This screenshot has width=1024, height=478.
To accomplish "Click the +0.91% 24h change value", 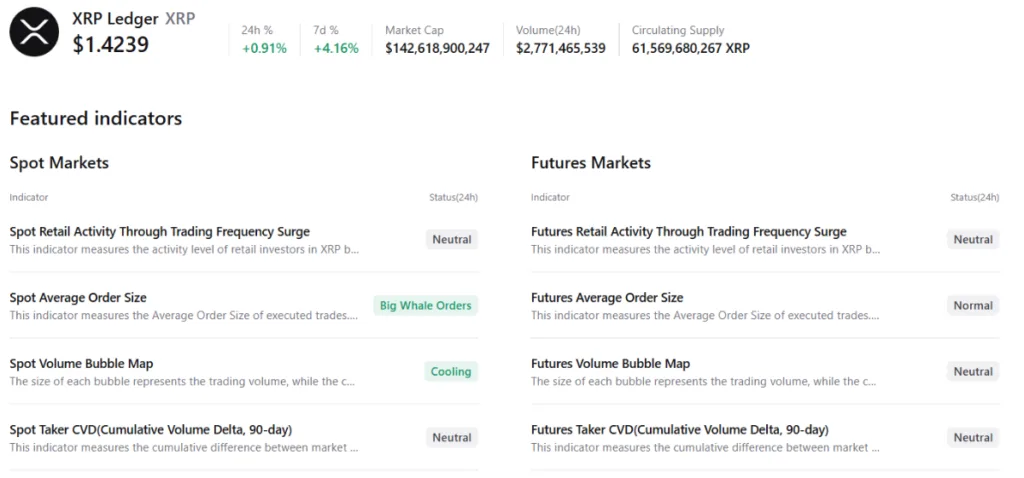I will 264,48.
